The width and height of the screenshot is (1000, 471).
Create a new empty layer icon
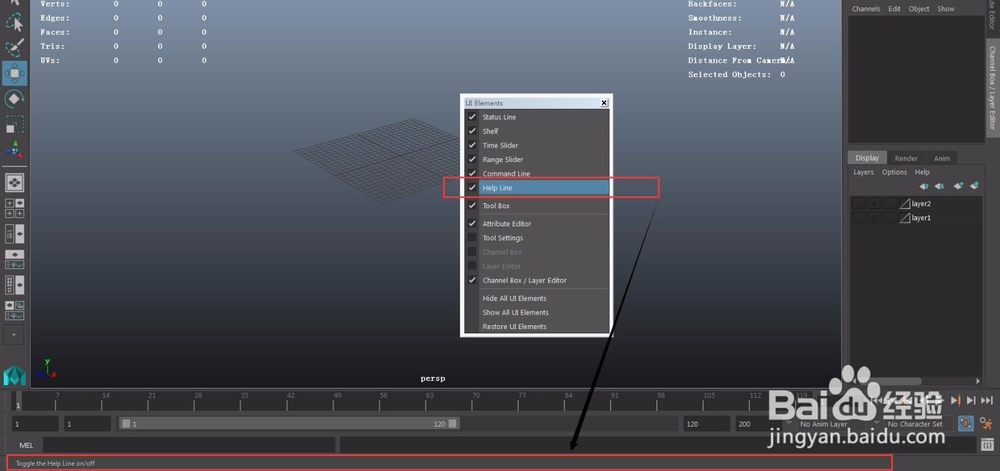pos(958,186)
